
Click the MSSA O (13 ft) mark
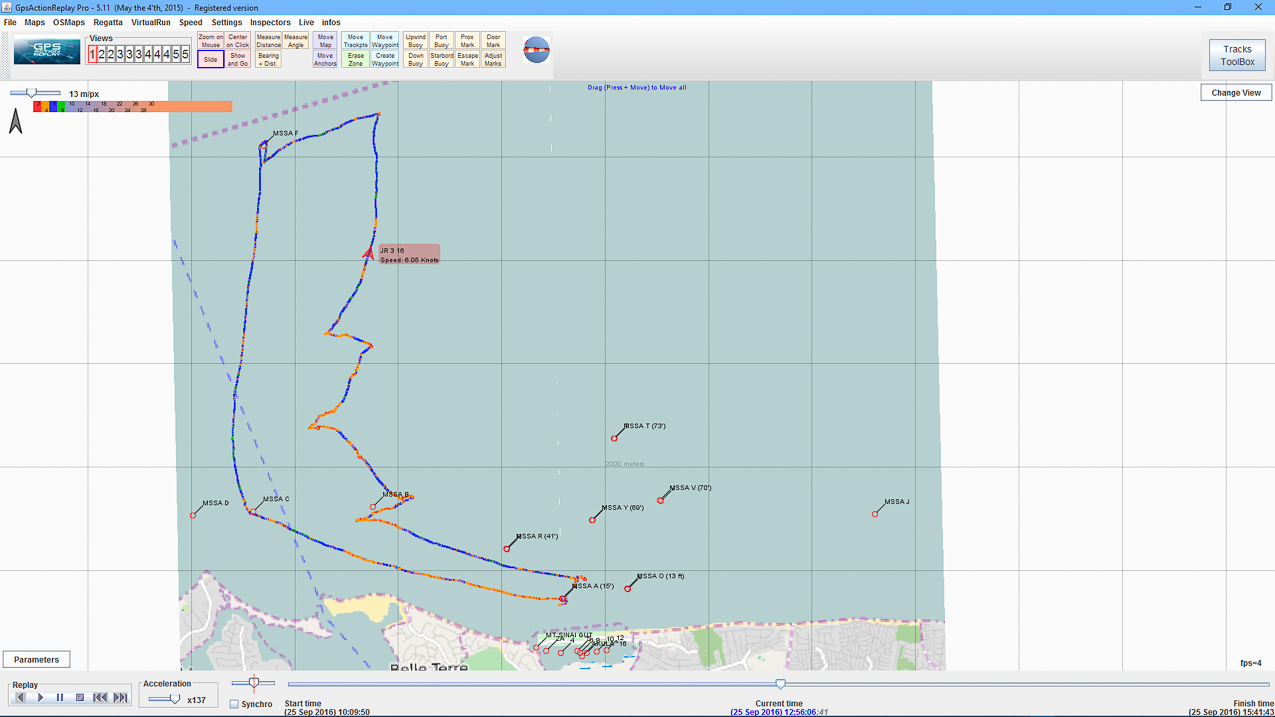pos(628,588)
